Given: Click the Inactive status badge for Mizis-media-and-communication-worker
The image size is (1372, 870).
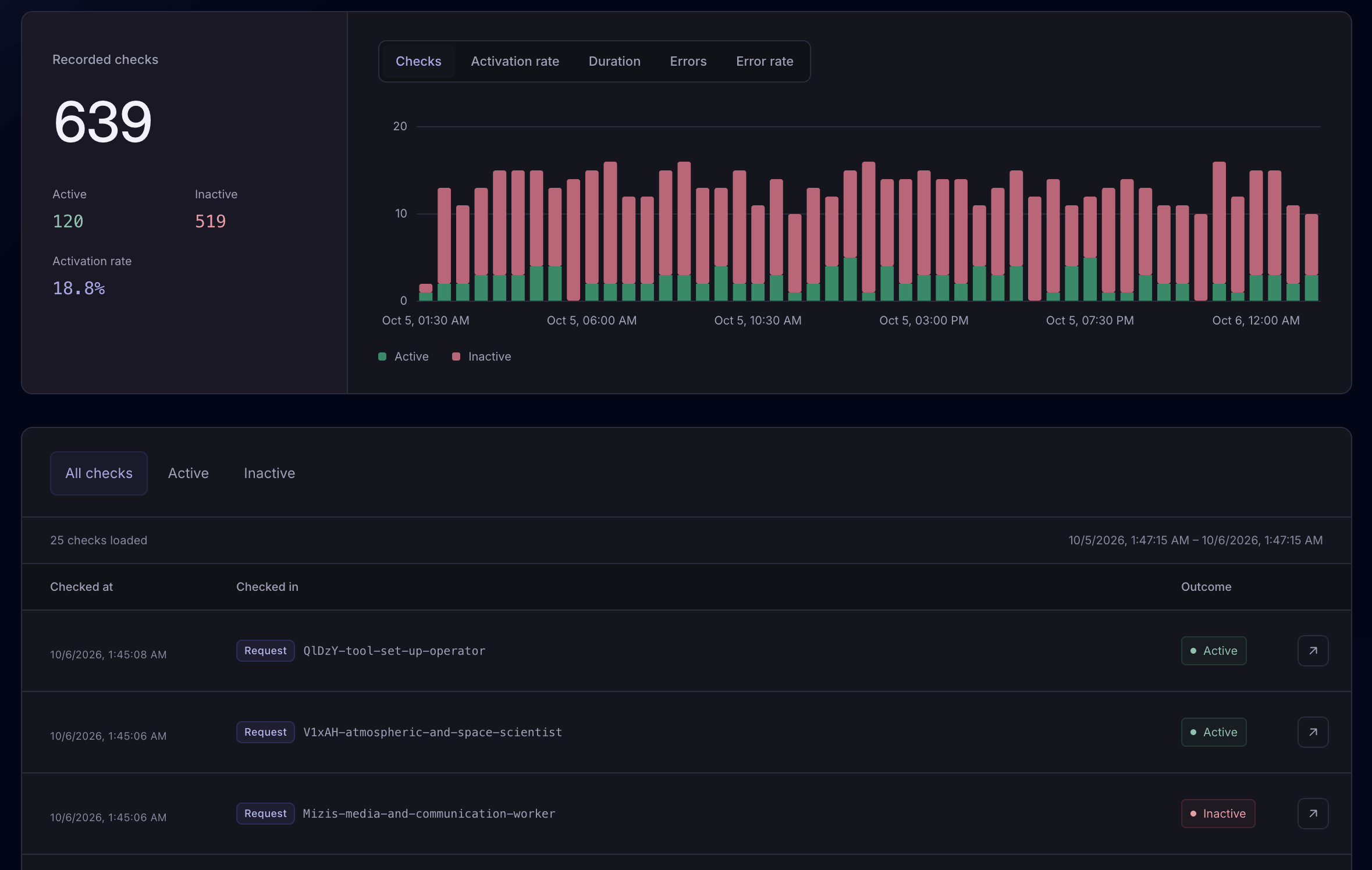Looking at the screenshot, I should (1218, 814).
